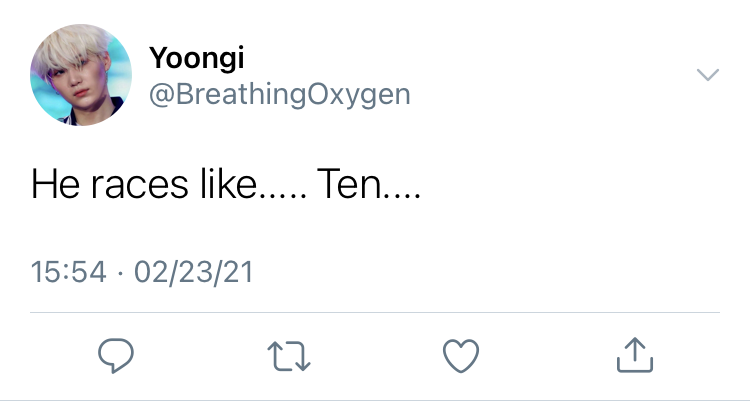The height and width of the screenshot is (401, 750).
Task: Select the tweet text 'He races like..... Ten....'
Action: coord(226,184)
